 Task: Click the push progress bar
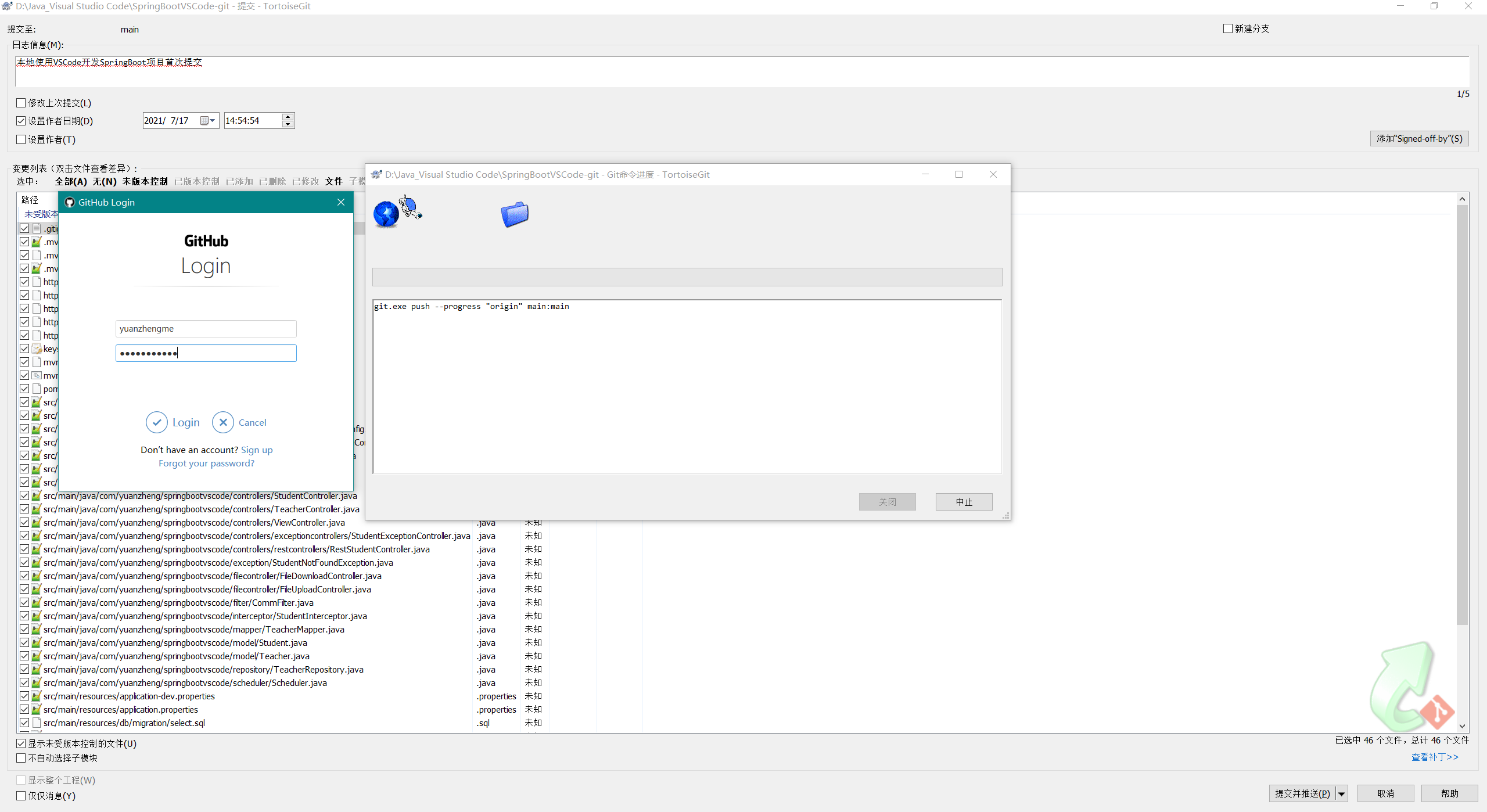click(687, 276)
